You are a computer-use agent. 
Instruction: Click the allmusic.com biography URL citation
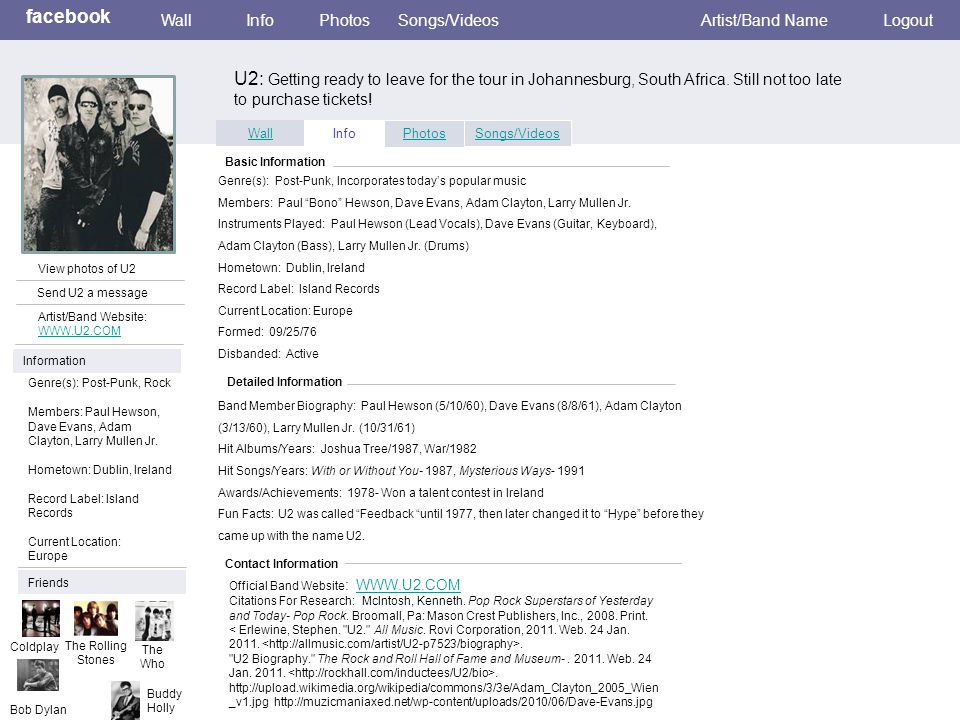(392, 643)
